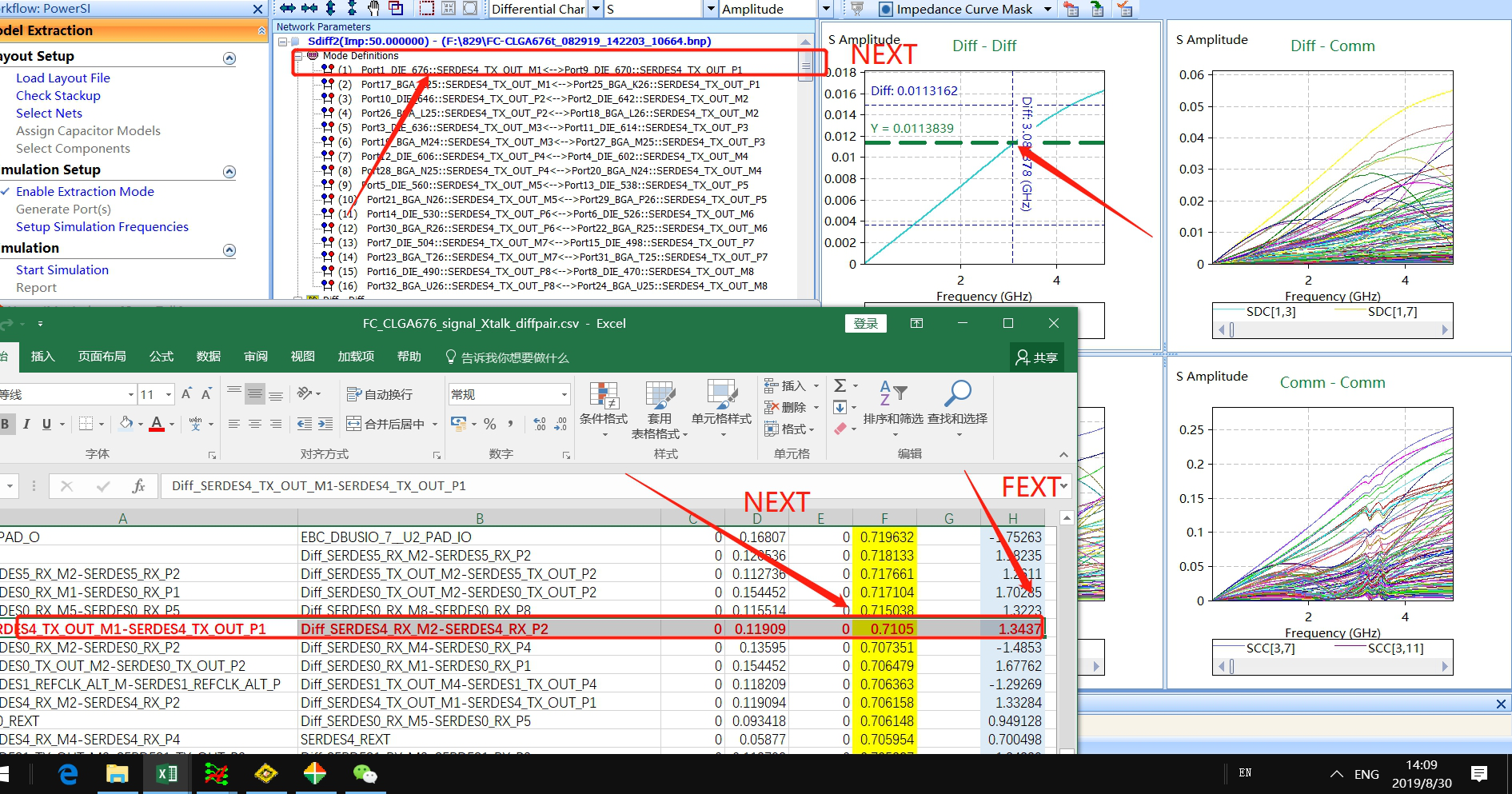Click the legend scrollbar in Diff - Comm plot

(x=1333, y=329)
